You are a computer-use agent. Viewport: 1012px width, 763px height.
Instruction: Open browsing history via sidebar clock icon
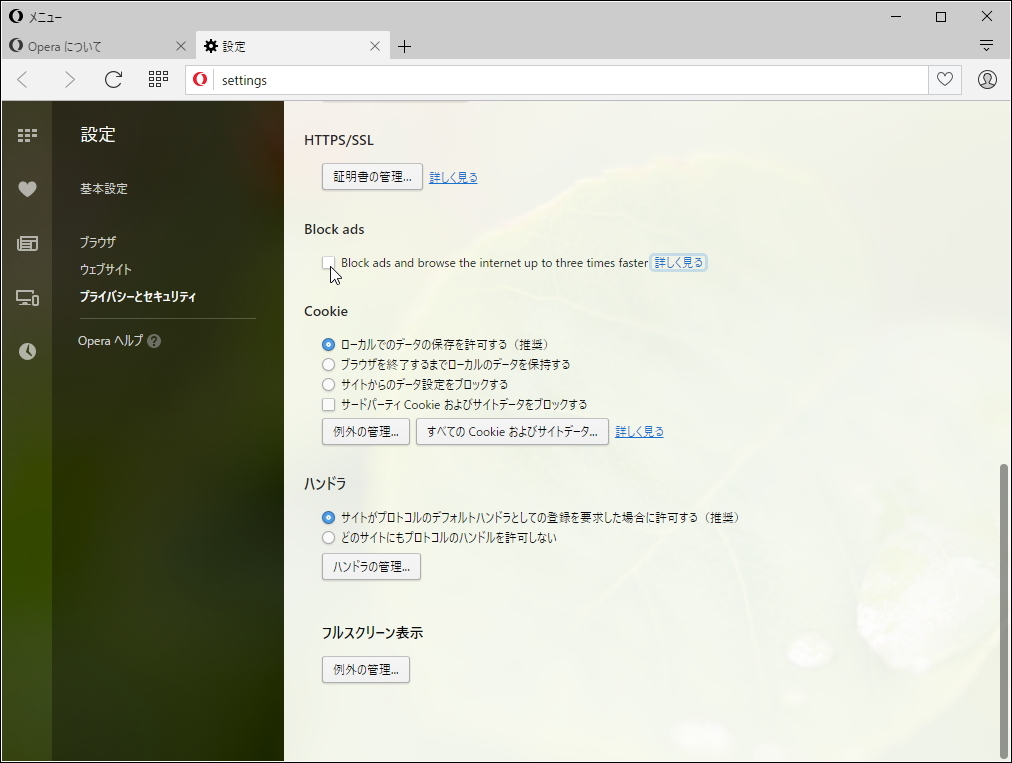pos(27,351)
